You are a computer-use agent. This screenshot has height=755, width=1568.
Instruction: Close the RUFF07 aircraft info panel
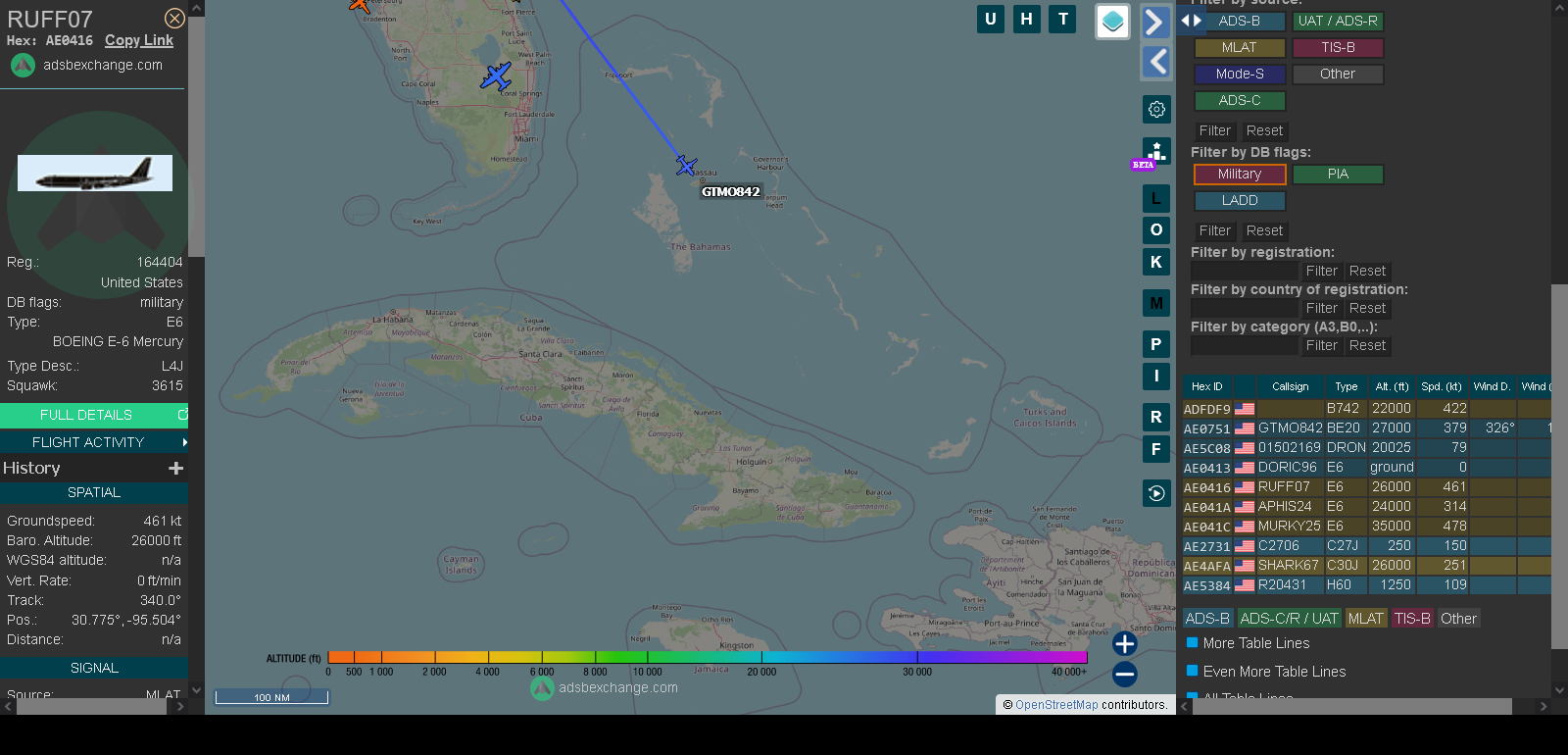tap(174, 19)
